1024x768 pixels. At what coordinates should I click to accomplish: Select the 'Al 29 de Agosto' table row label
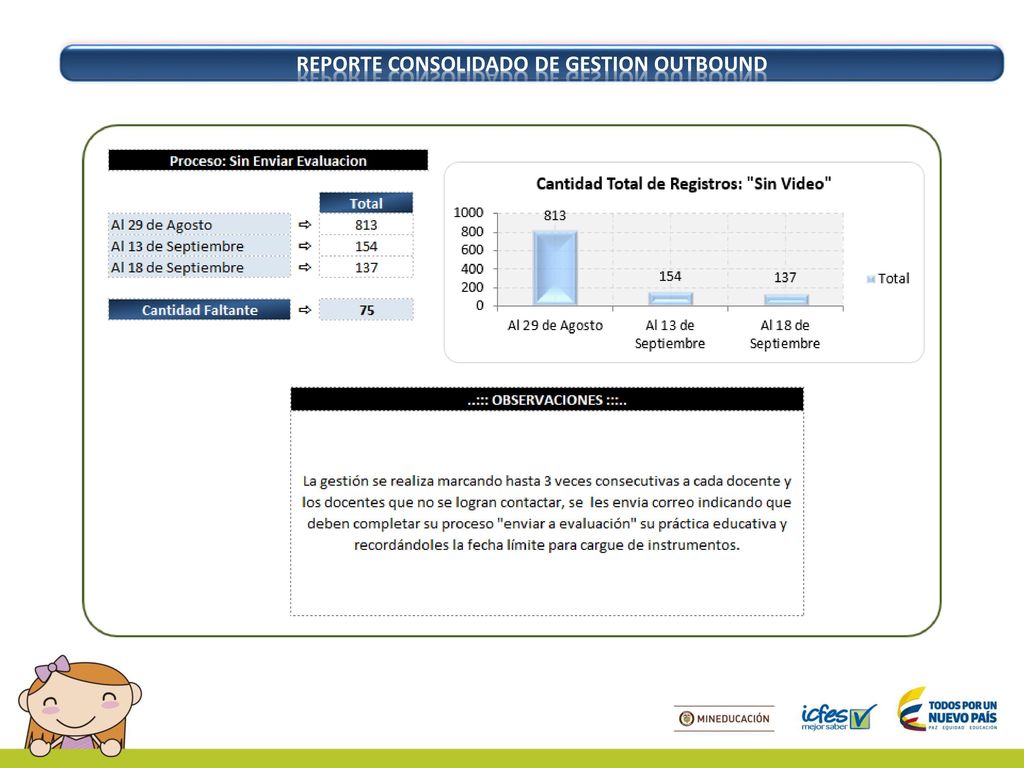[x=199, y=224]
